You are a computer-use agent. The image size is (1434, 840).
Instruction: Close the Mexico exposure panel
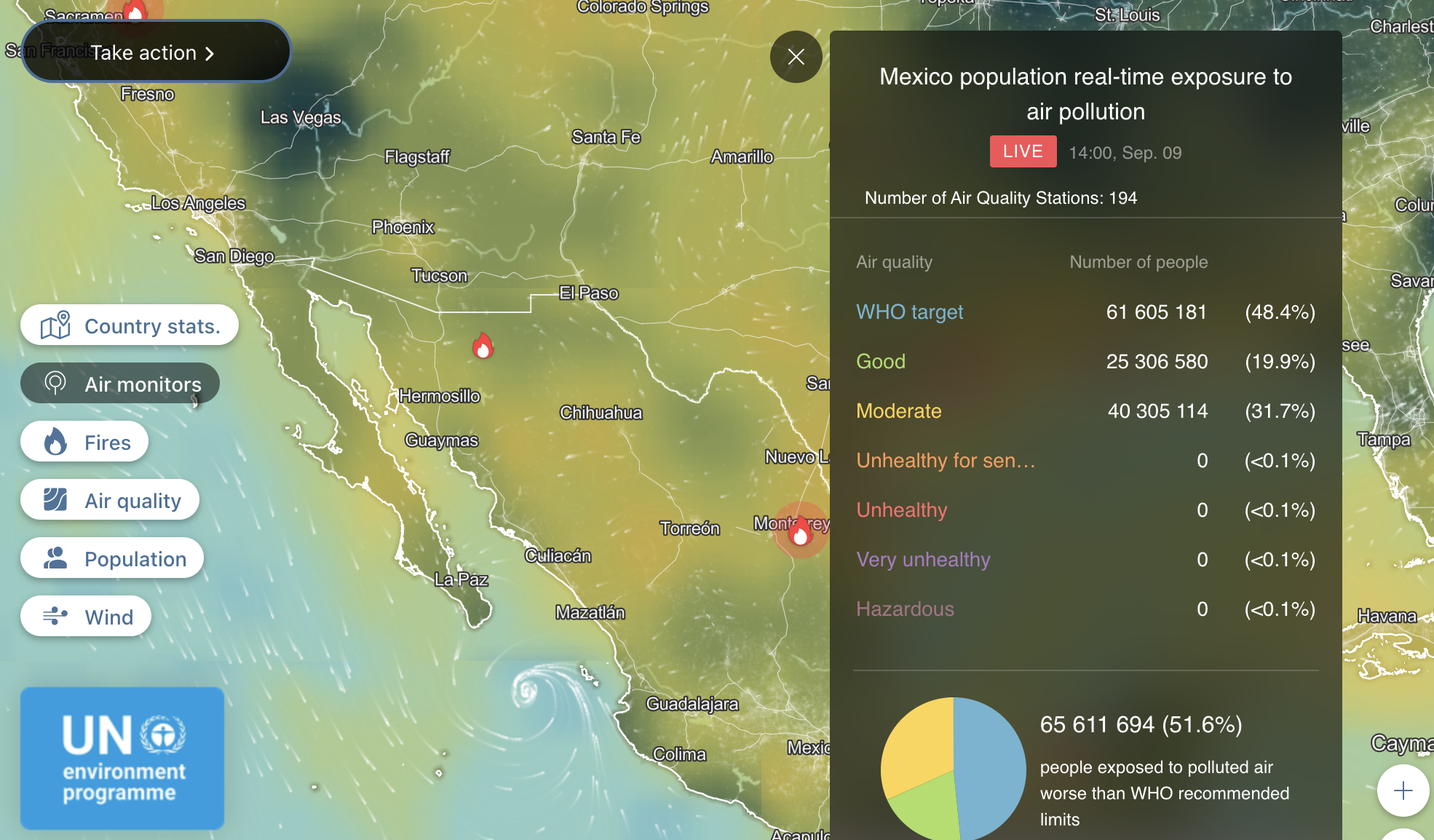point(796,57)
